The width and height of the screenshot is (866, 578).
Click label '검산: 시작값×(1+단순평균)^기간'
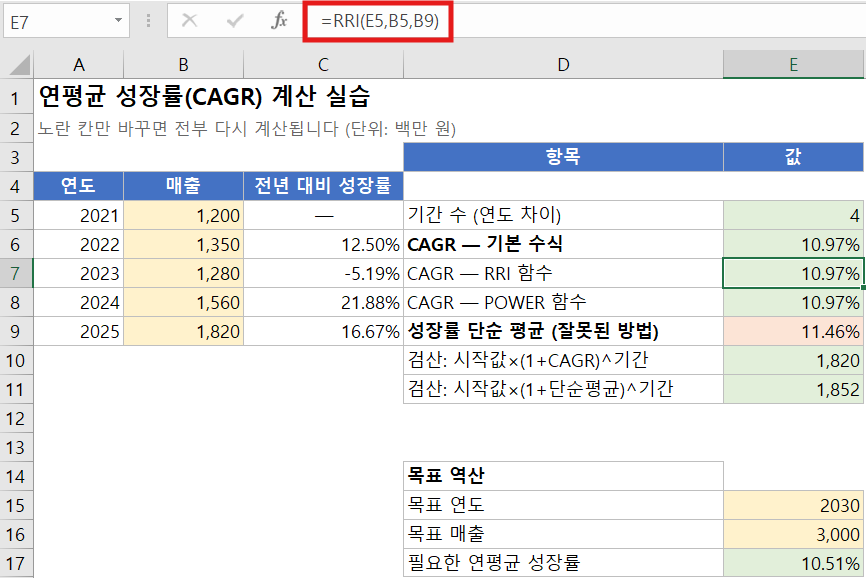[x=563, y=389]
